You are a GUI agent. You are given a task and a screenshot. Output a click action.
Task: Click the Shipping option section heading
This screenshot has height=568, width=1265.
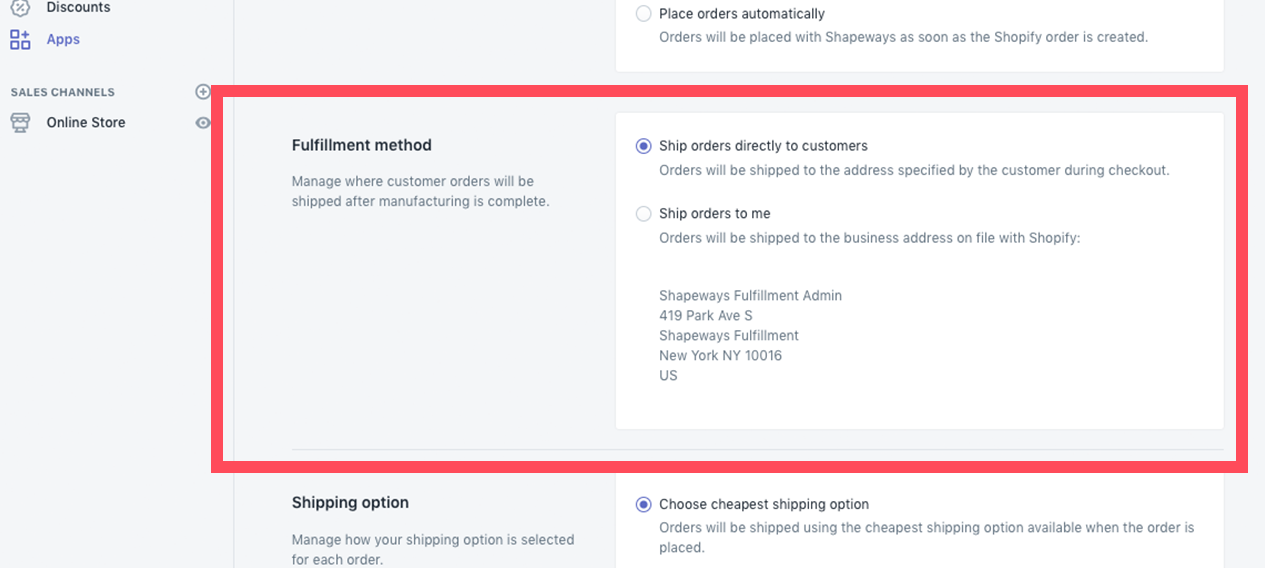(x=350, y=503)
